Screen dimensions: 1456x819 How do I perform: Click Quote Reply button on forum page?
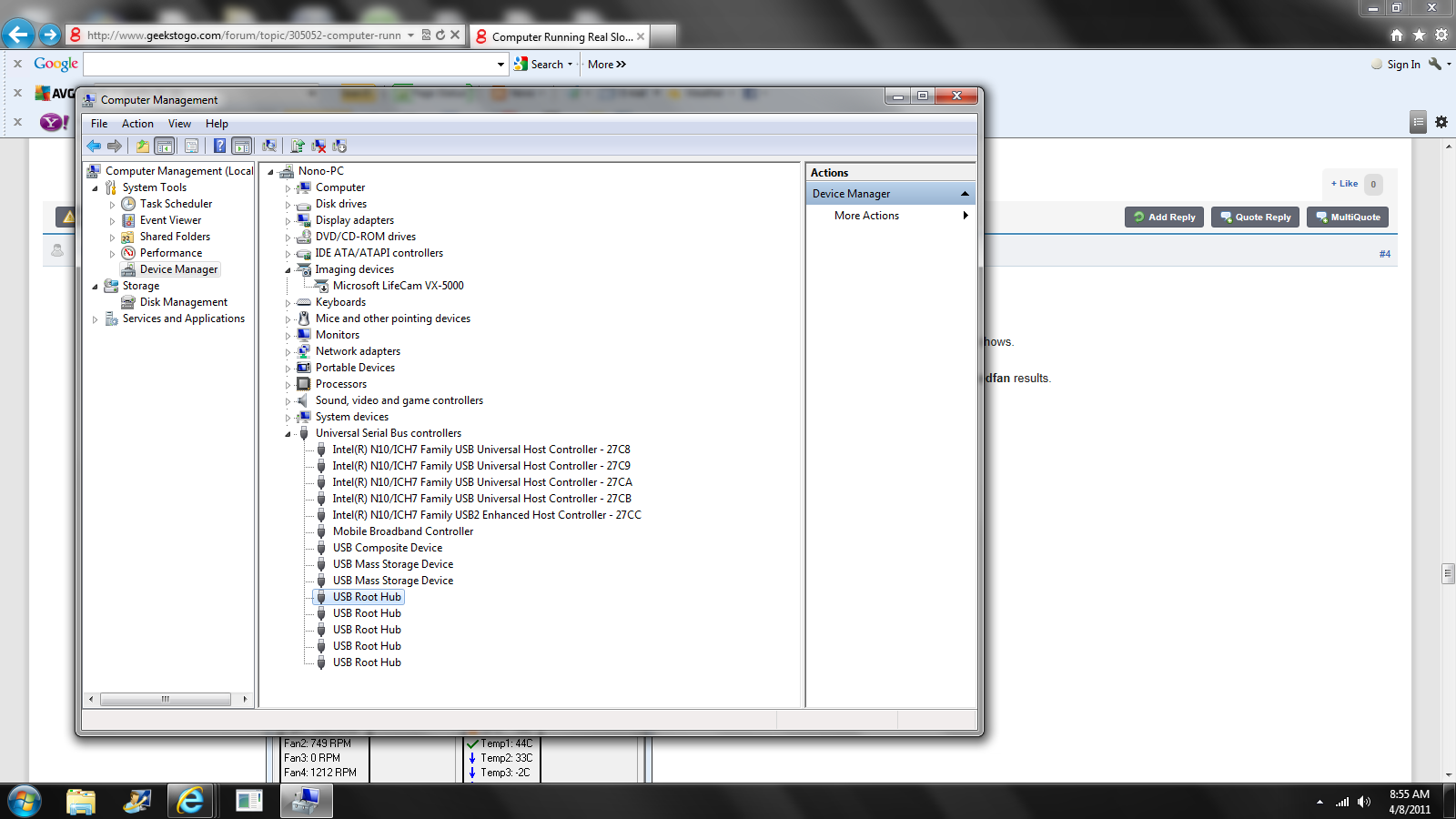pos(1255,217)
